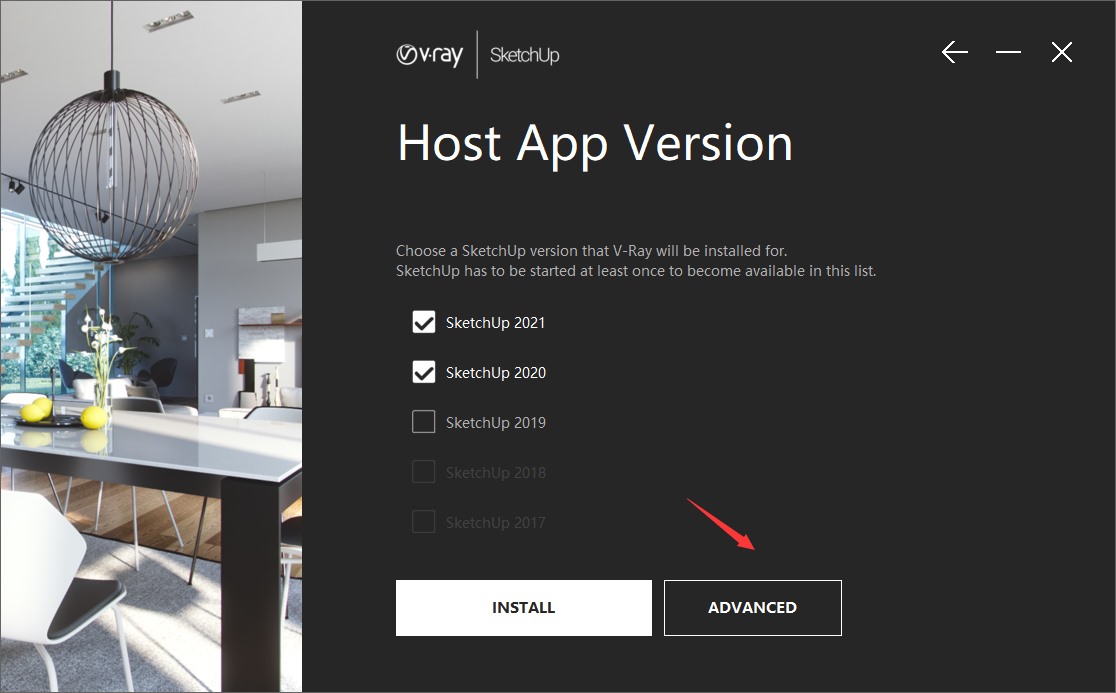Close the V-Ray installer window
1116x693 pixels.
coord(1061,52)
